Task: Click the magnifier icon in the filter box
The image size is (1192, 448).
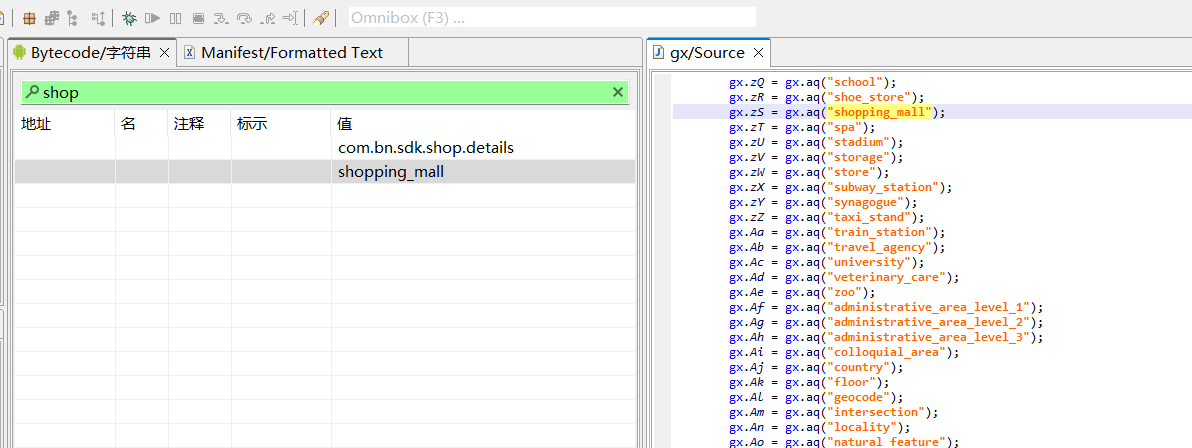Action: [x=32, y=92]
